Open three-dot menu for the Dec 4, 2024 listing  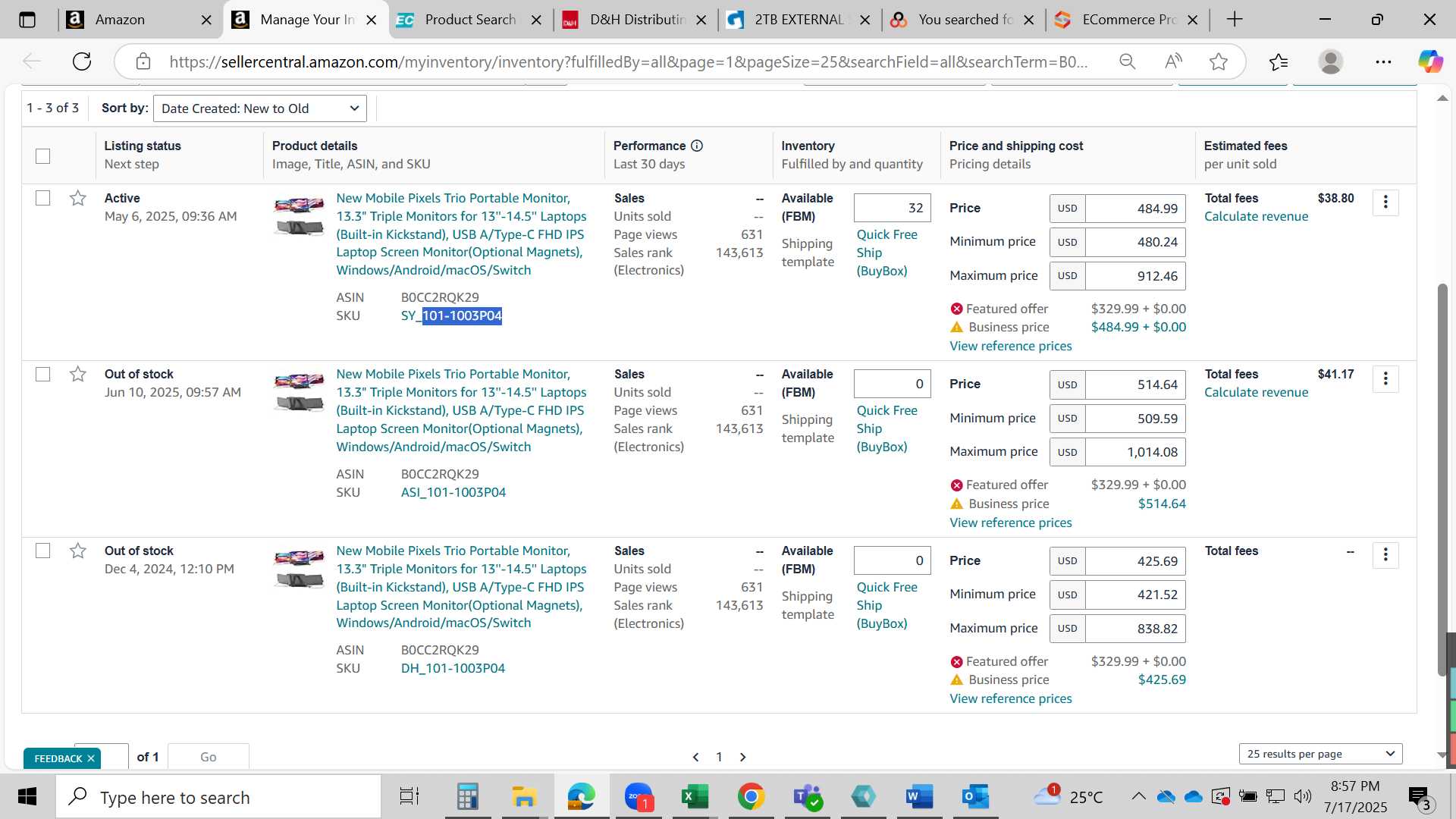(1385, 555)
